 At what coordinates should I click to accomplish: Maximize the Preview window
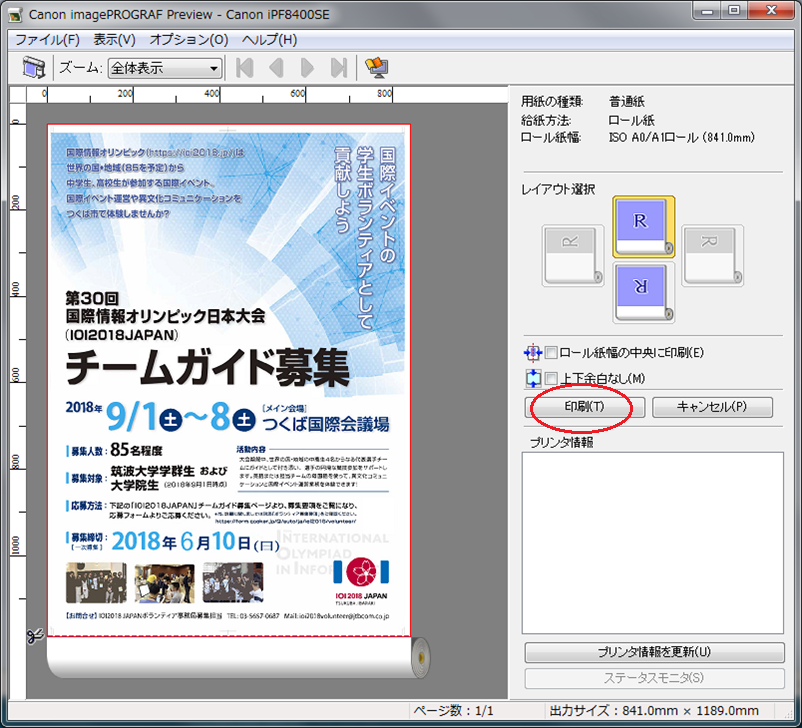point(734,11)
